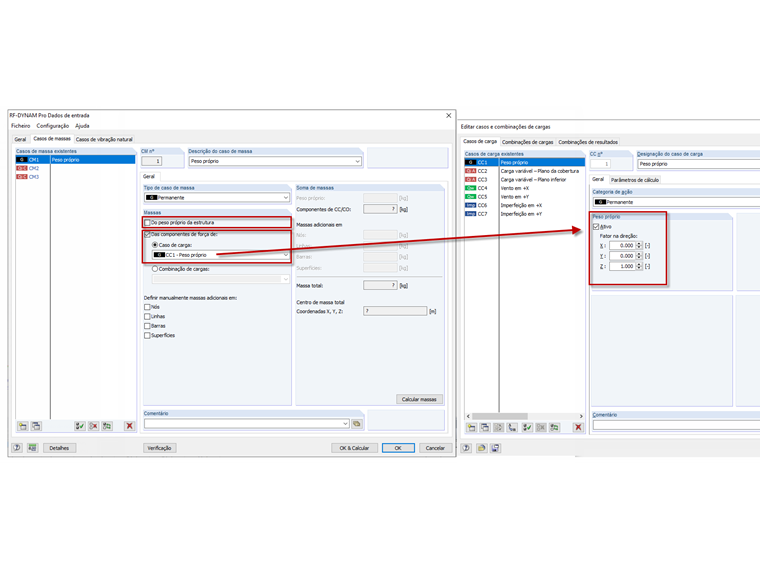Select CM3 in mass cases list

point(75,177)
